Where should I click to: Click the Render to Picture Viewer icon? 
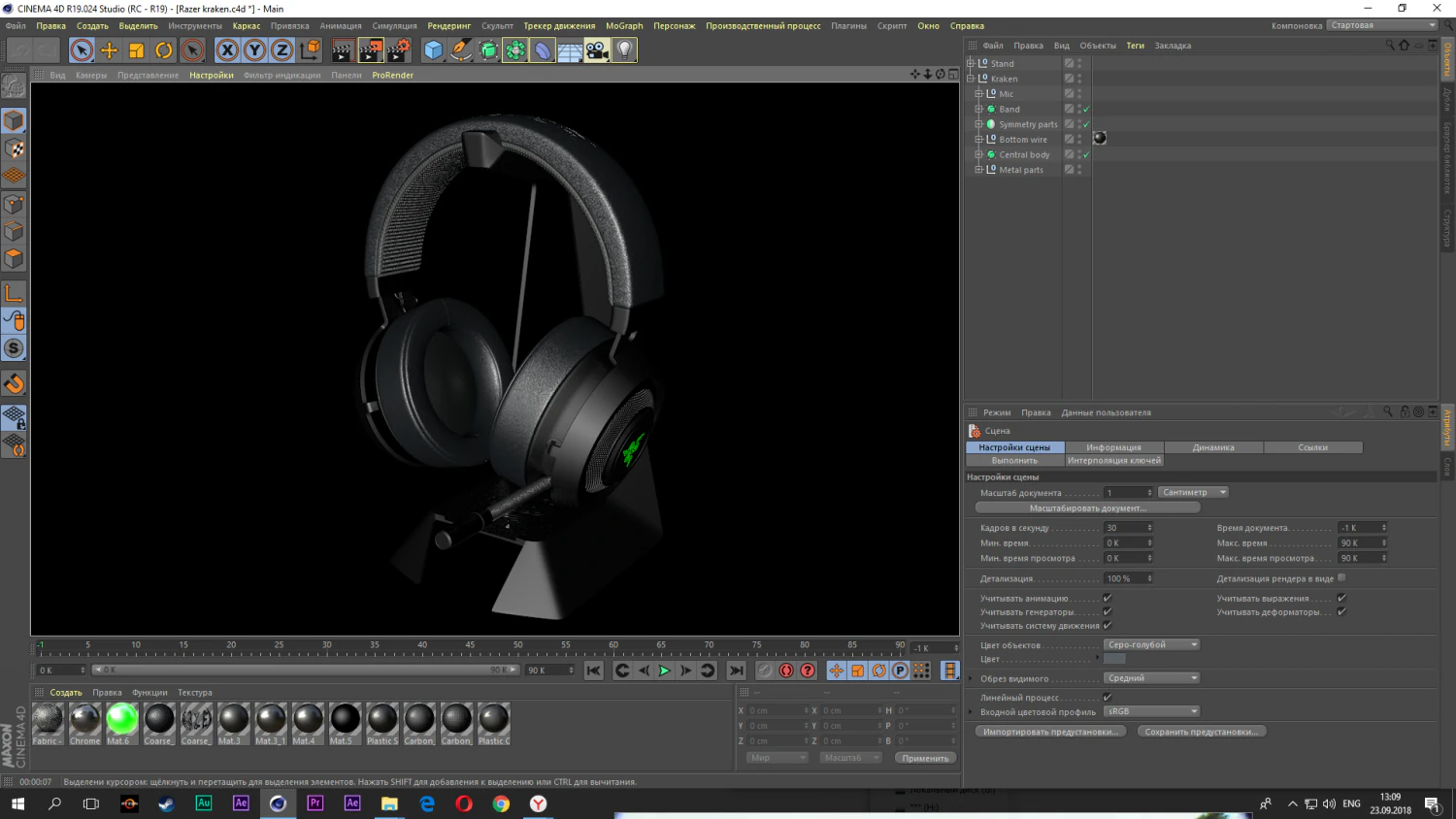pos(371,49)
